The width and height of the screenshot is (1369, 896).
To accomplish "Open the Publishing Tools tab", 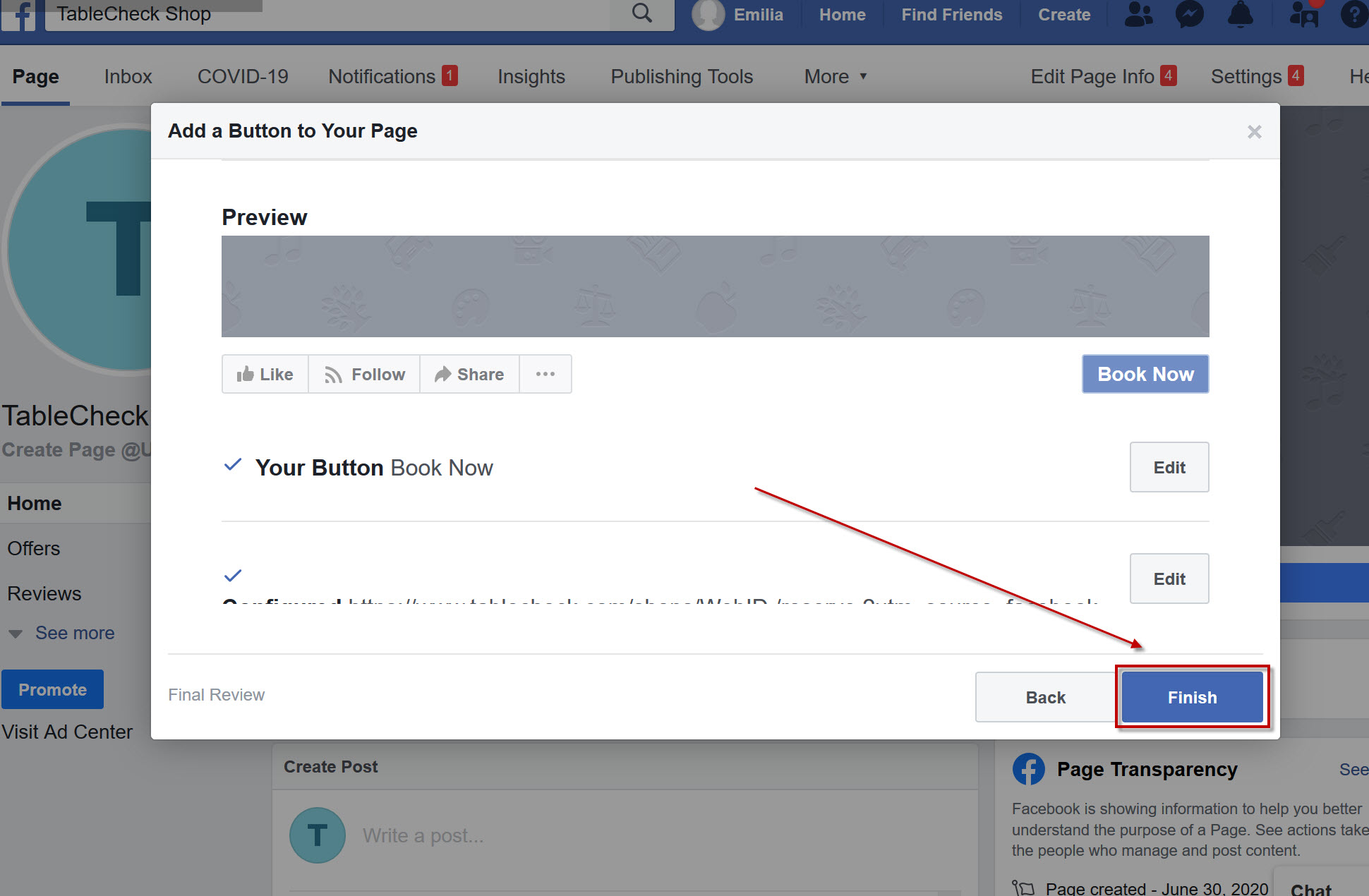I will [x=682, y=76].
